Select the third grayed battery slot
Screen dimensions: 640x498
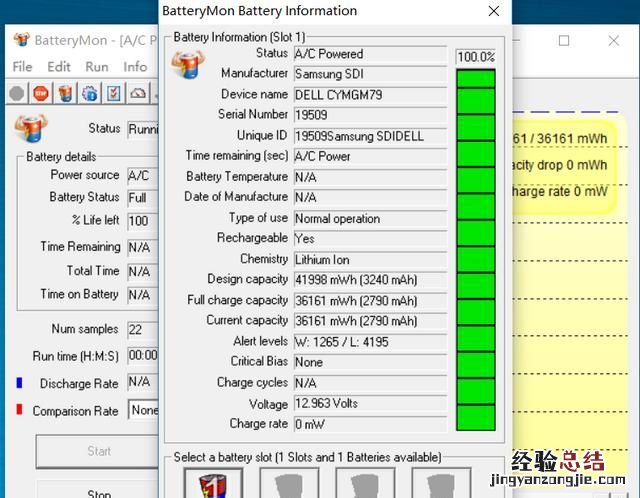[x=365, y=483]
